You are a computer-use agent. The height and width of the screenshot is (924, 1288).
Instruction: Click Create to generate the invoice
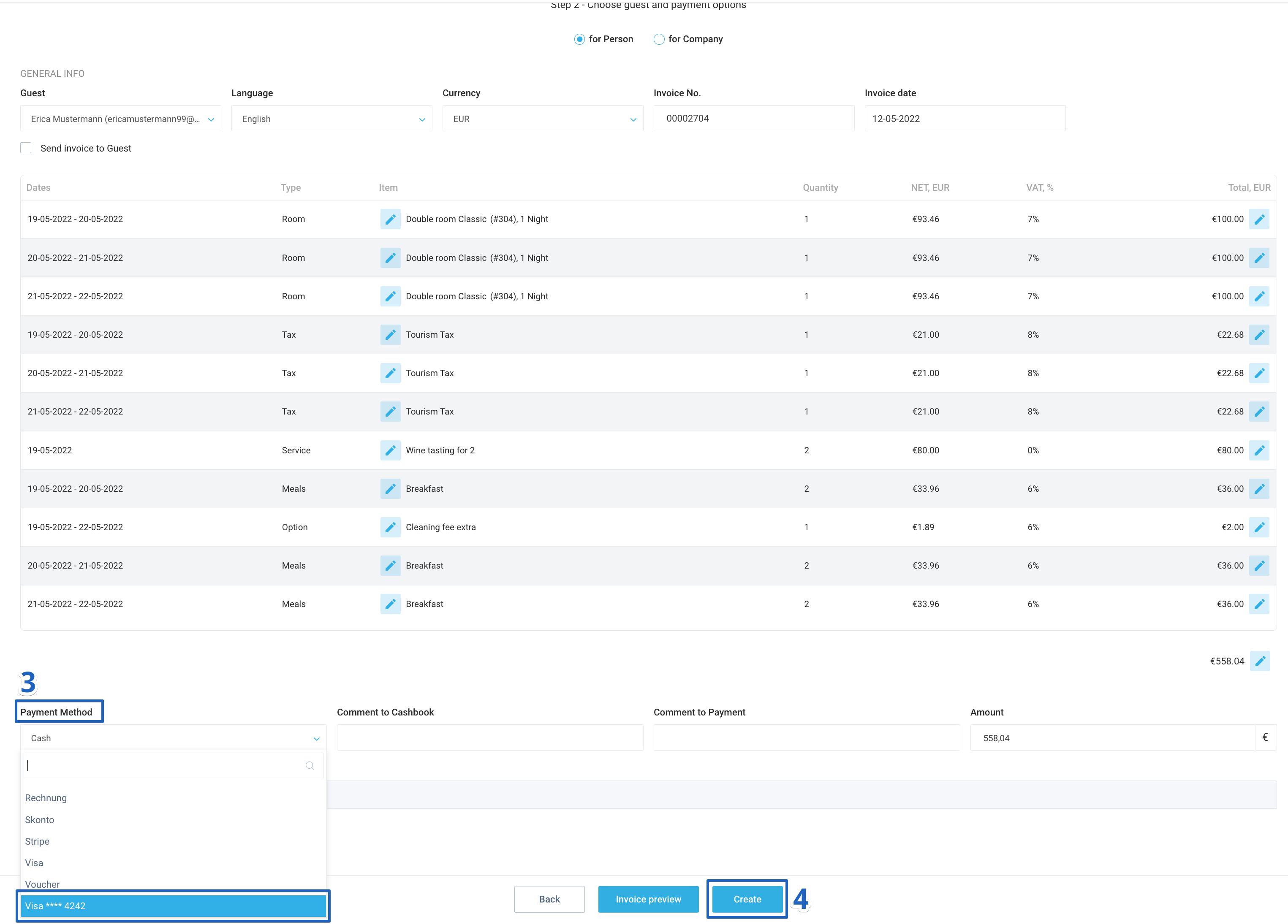pos(747,899)
